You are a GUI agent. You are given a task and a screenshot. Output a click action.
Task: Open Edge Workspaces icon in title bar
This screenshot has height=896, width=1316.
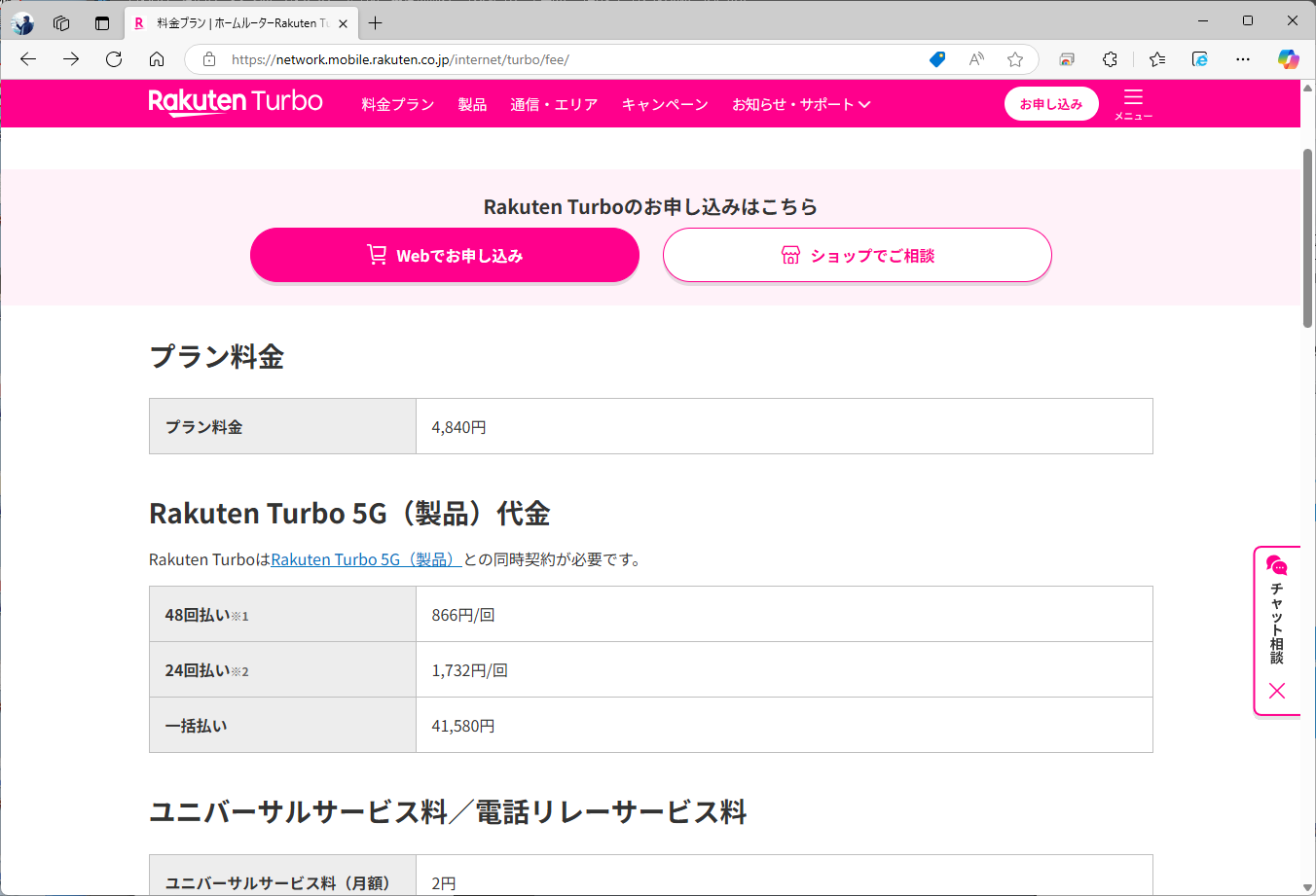coord(61,21)
